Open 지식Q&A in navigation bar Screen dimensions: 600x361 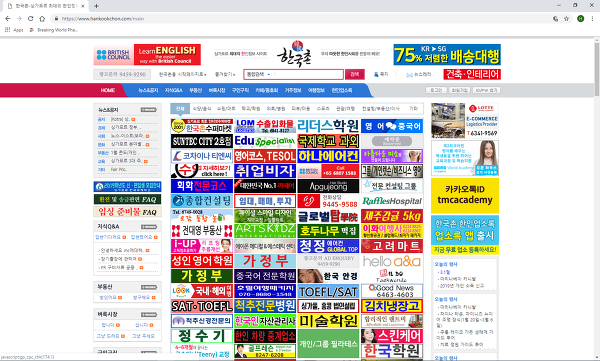[x=173, y=90]
